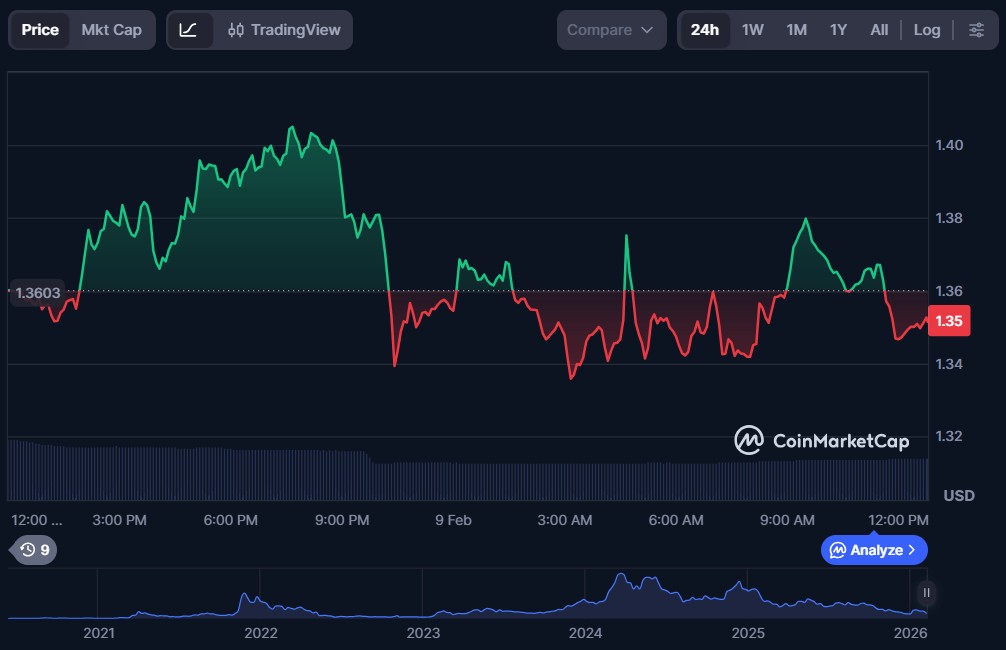Viewport: 1006px width, 650px height.
Task: Switch to TradingView candlestick chart
Action: point(283,30)
